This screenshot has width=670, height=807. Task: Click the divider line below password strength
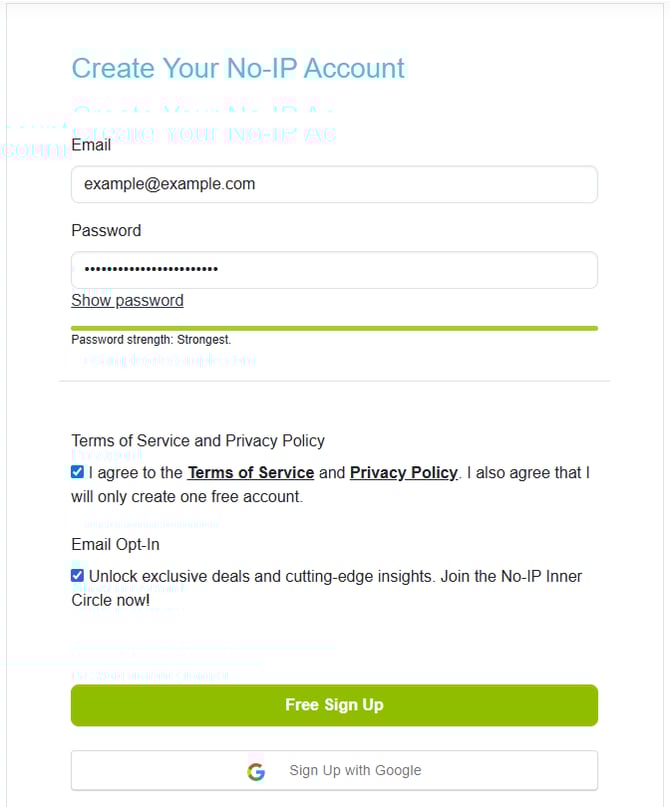click(x=334, y=381)
